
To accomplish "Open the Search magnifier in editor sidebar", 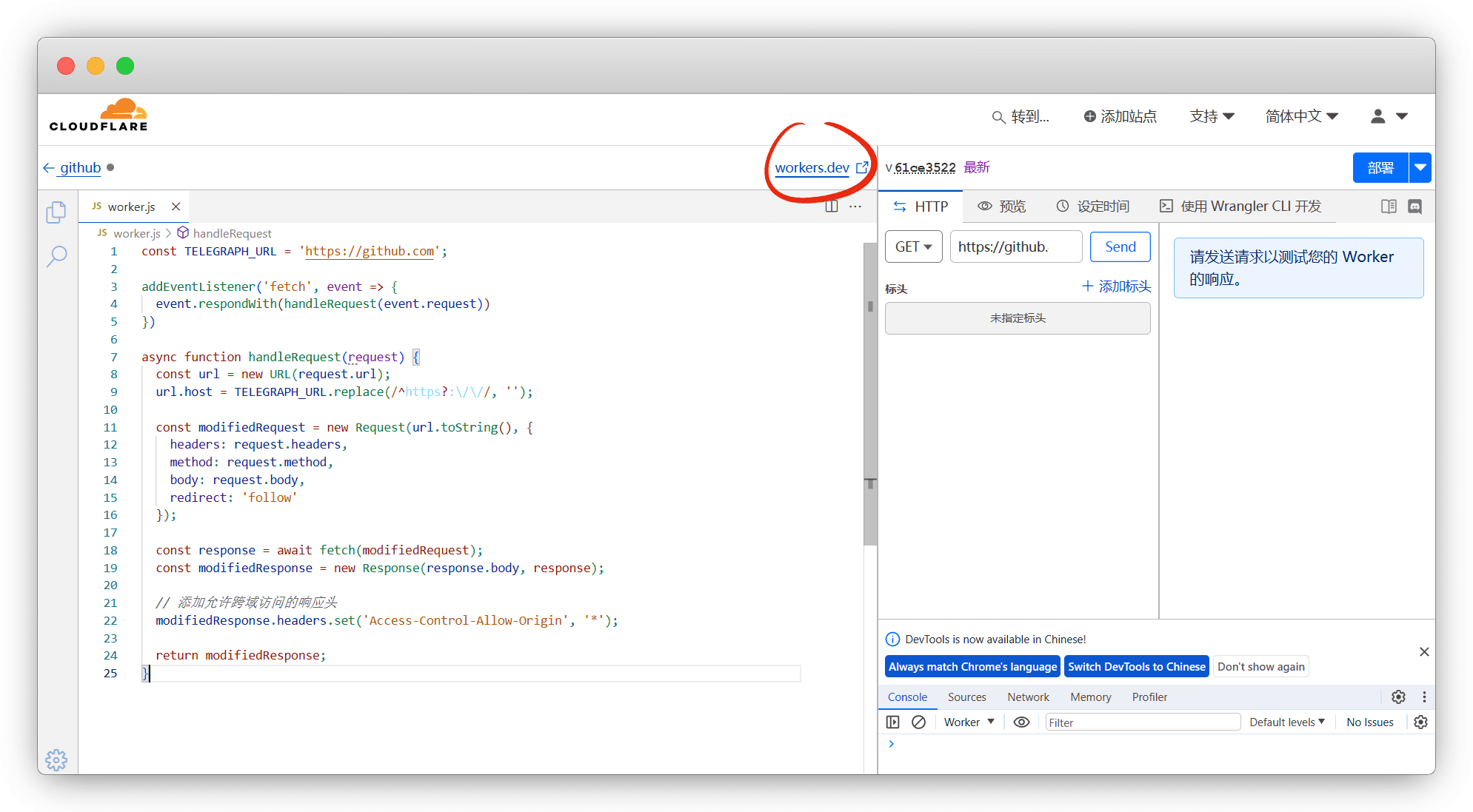I will (56, 256).
